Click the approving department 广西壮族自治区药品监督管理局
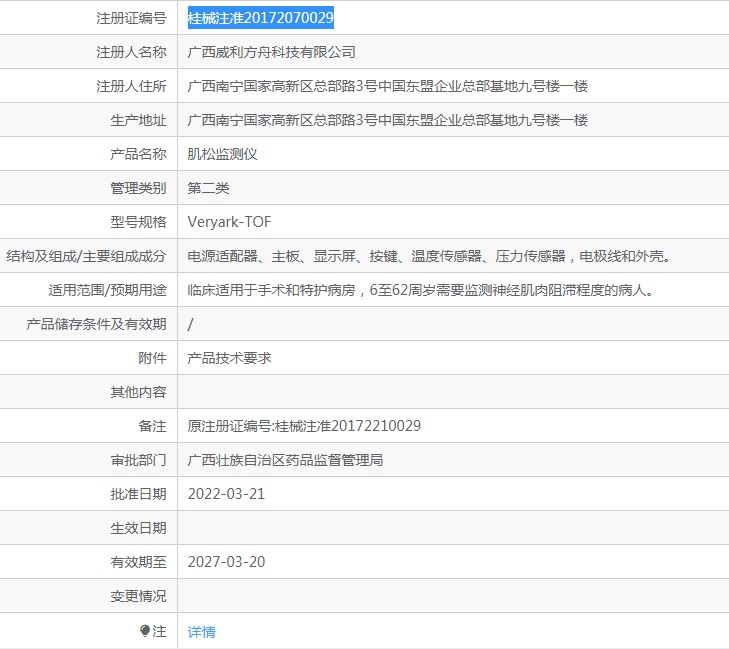Screen dimensions: 729x649 285,460
